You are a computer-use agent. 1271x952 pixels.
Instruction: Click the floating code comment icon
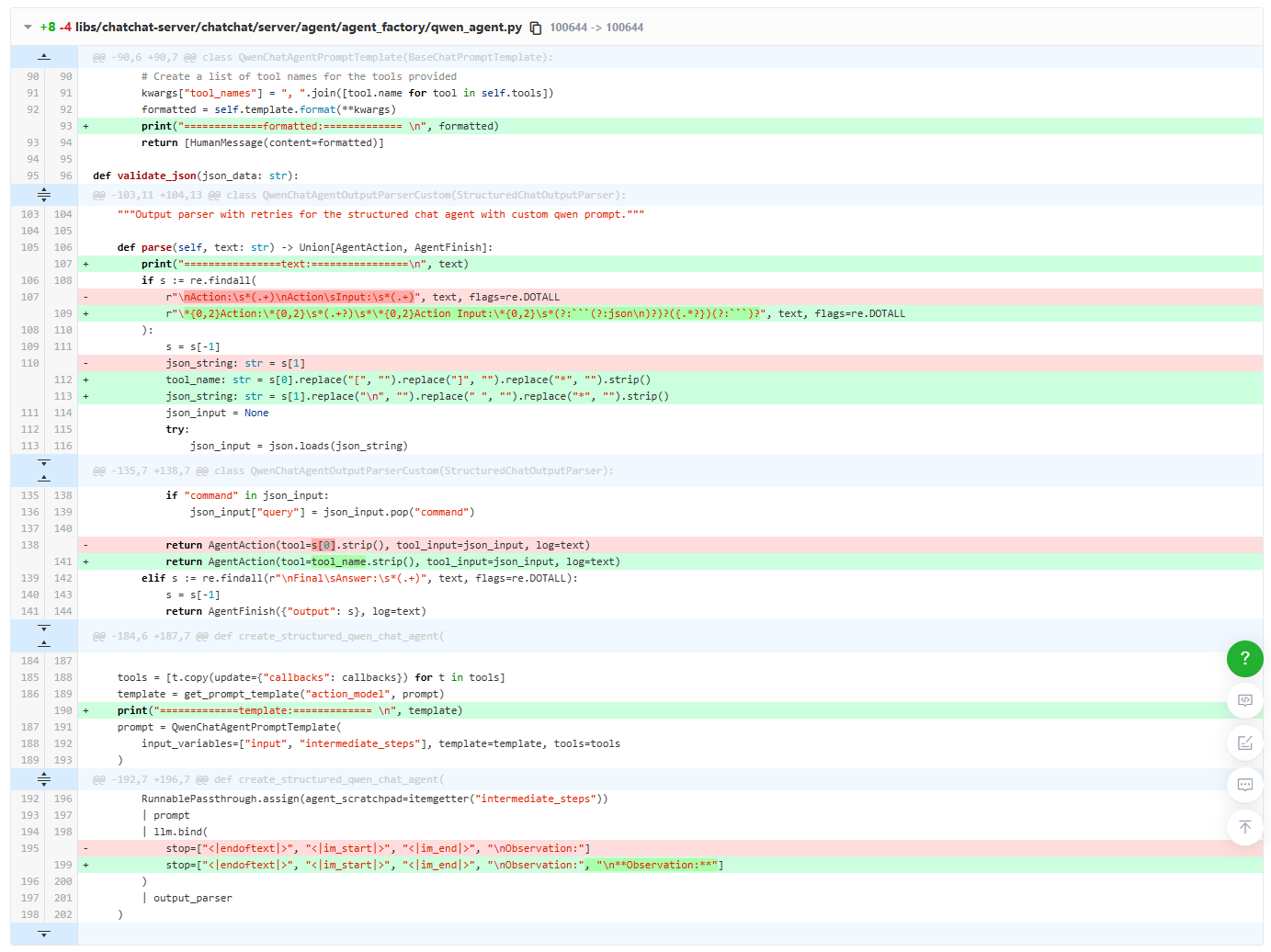1244,700
